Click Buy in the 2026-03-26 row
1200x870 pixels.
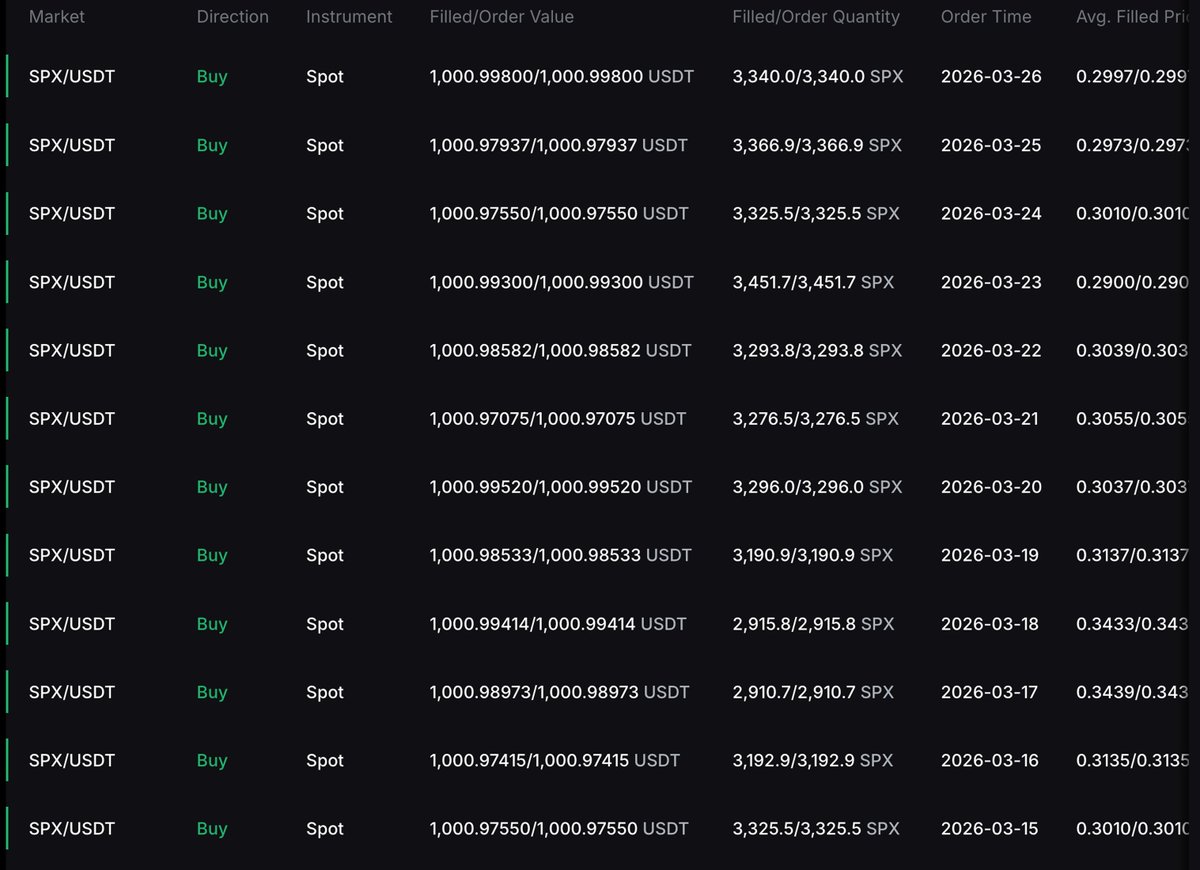[212, 76]
